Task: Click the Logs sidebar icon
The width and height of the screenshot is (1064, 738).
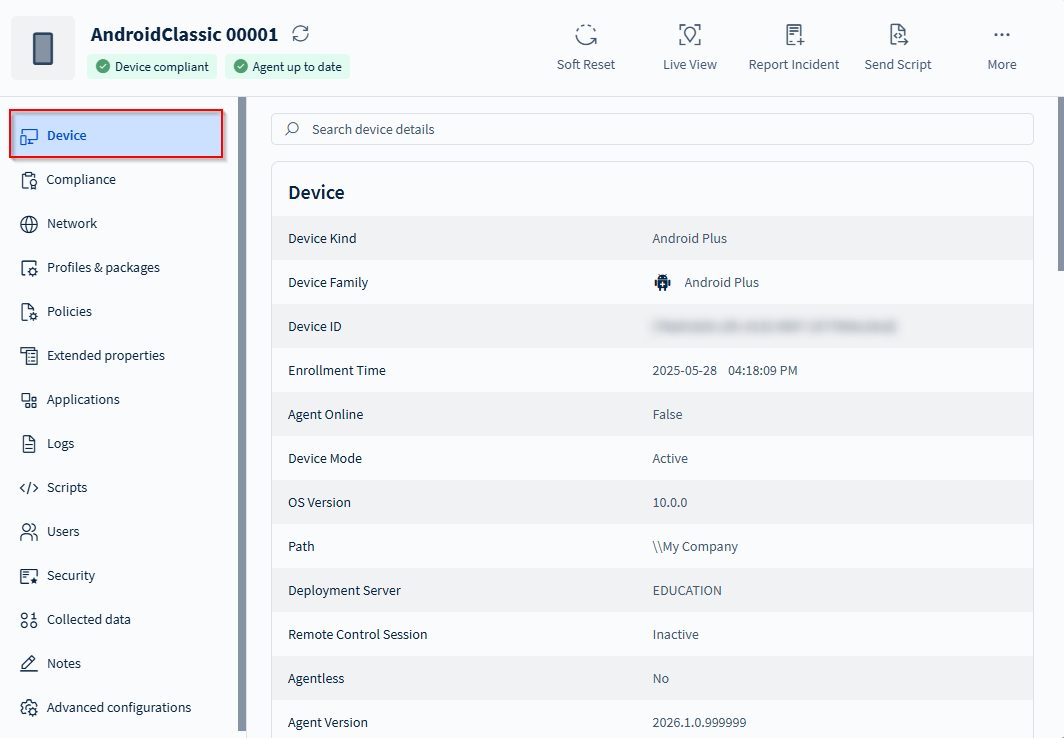Action: [x=29, y=444]
